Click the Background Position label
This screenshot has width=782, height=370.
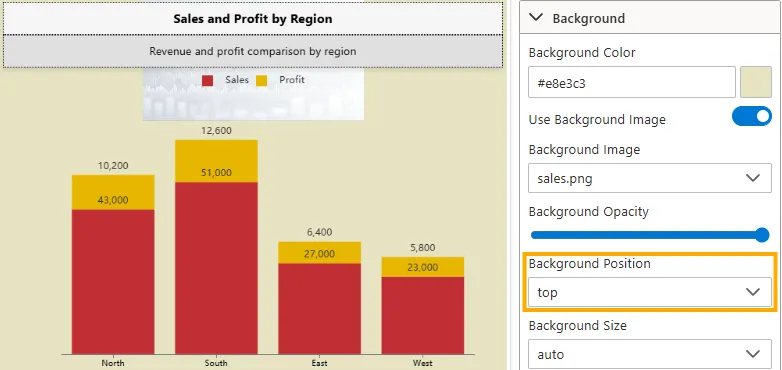(589, 263)
